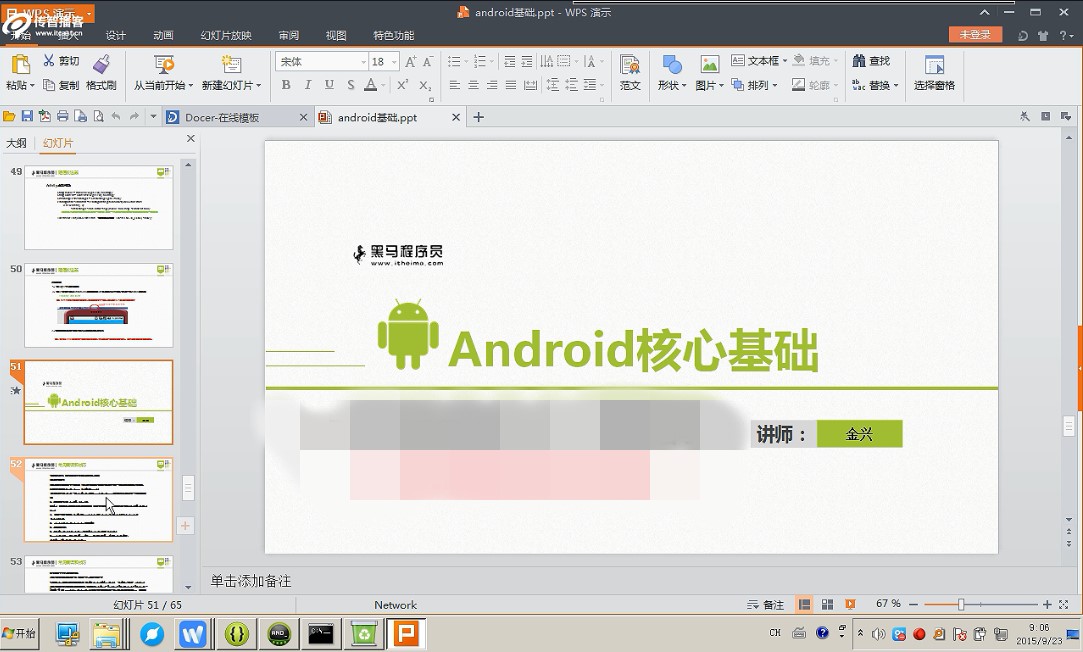Switch to slide sorter view icon
Screen dimensions: 1083x652
[x=827, y=604]
